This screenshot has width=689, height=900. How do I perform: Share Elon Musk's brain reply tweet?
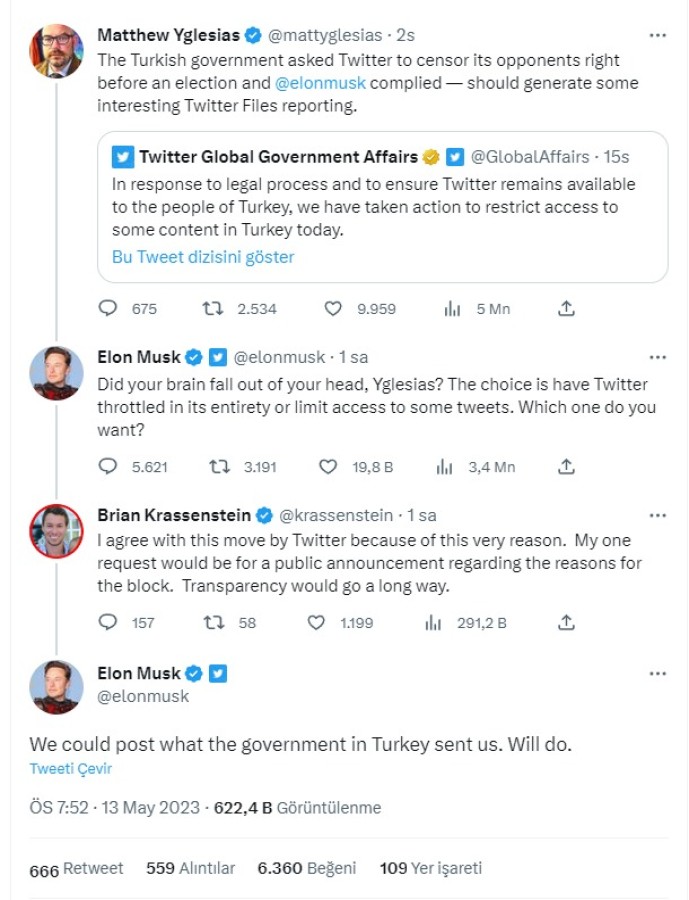click(x=566, y=466)
